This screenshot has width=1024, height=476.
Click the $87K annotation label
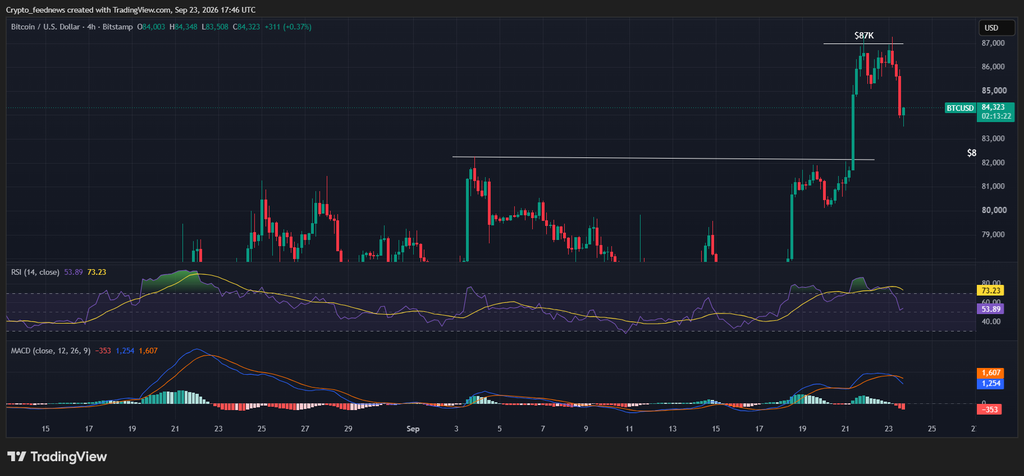click(864, 35)
